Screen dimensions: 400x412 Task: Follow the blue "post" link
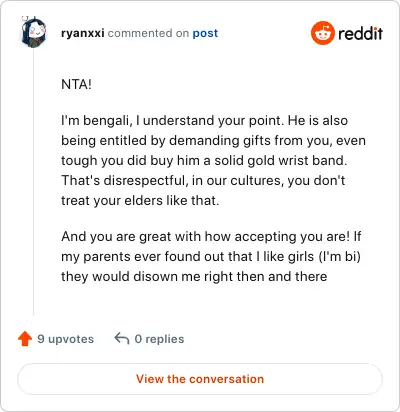pos(205,33)
